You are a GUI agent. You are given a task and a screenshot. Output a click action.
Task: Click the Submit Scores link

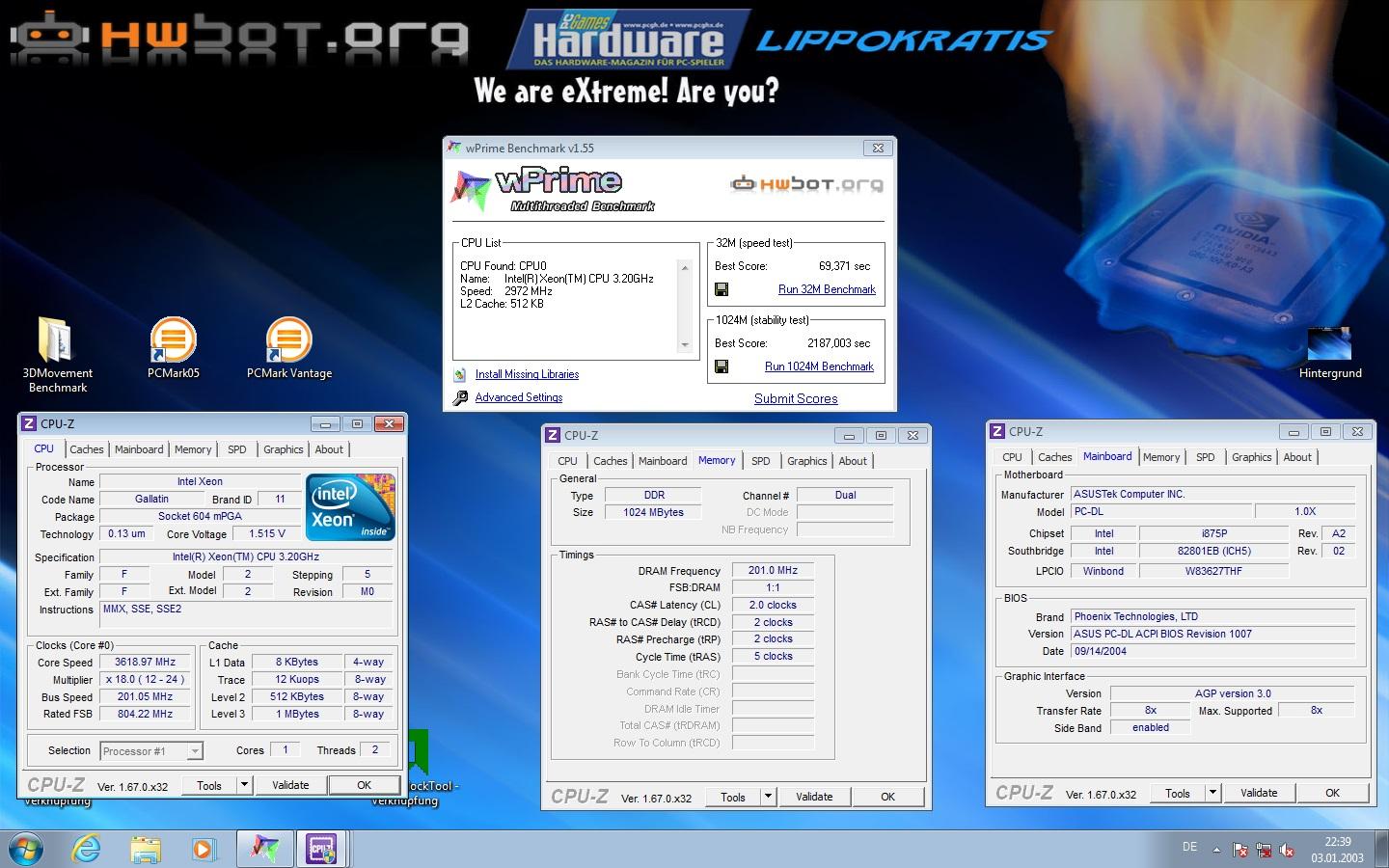796,398
